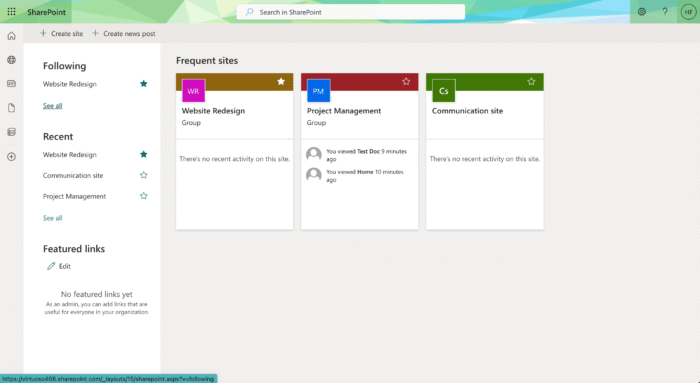The image size is (700, 383).
Task: Click avatar beside Test Doc activity
Action: pos(314,154)
